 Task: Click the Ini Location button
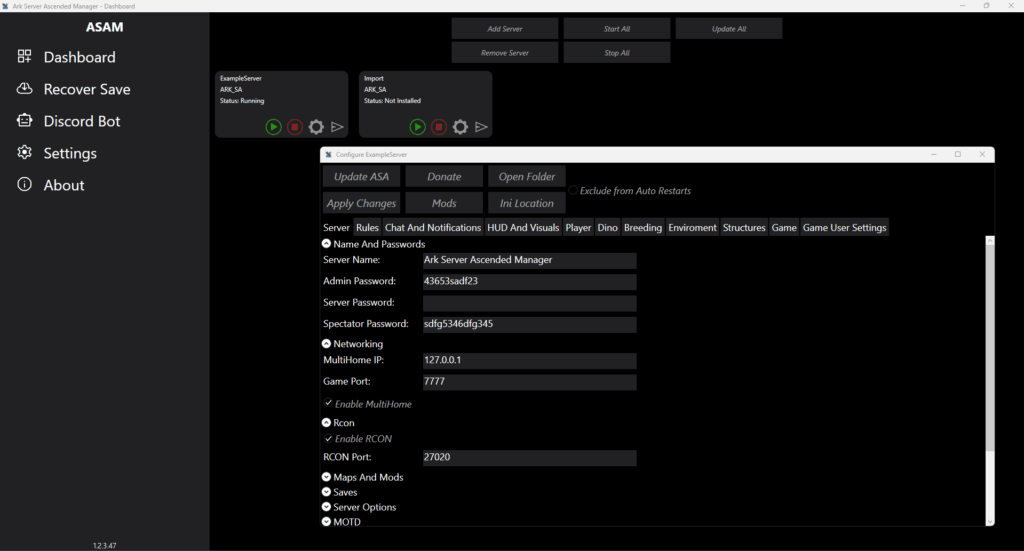pos(527,203)
